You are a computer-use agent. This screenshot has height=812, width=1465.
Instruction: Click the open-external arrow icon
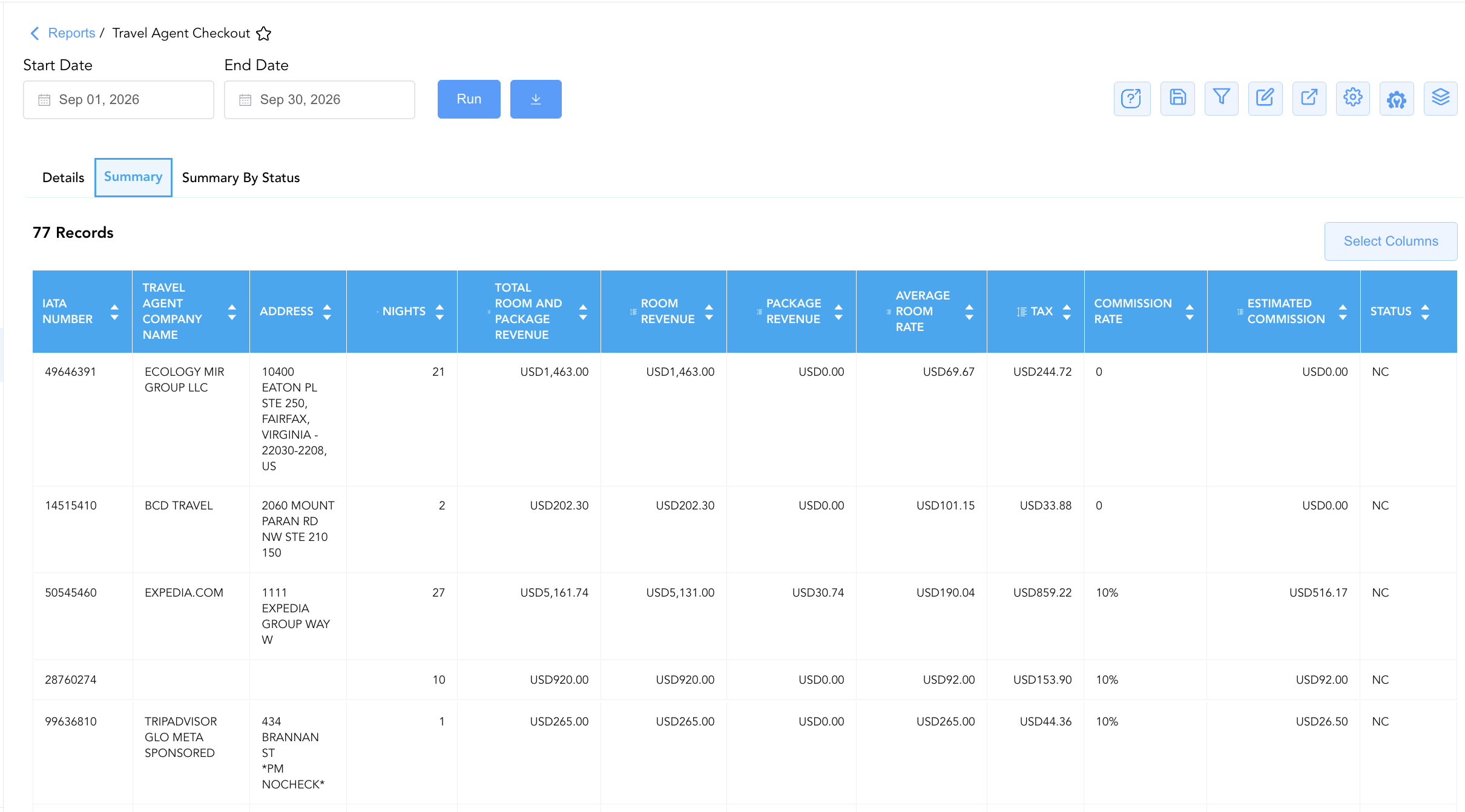1309,99
